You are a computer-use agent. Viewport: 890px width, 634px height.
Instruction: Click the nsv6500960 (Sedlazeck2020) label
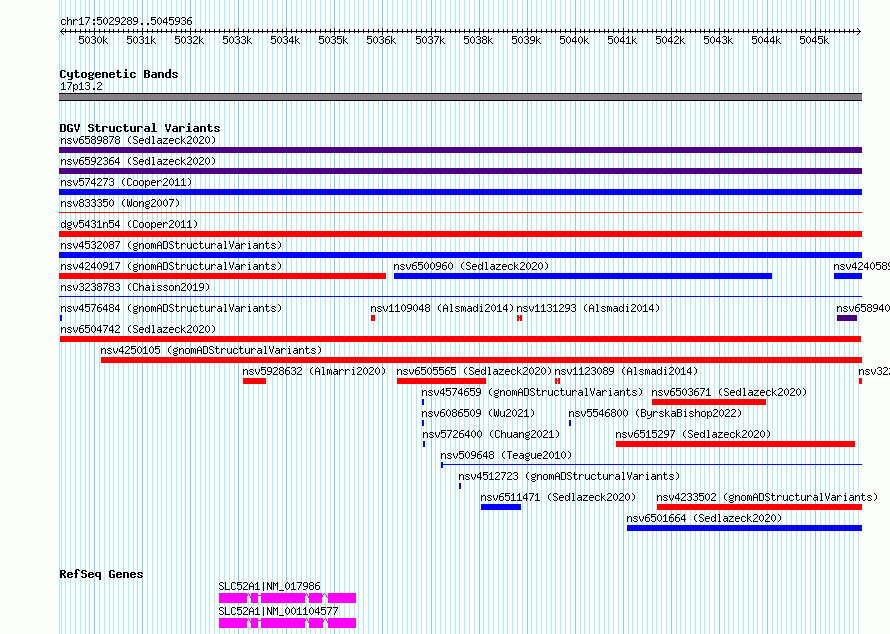coord(471,266)
